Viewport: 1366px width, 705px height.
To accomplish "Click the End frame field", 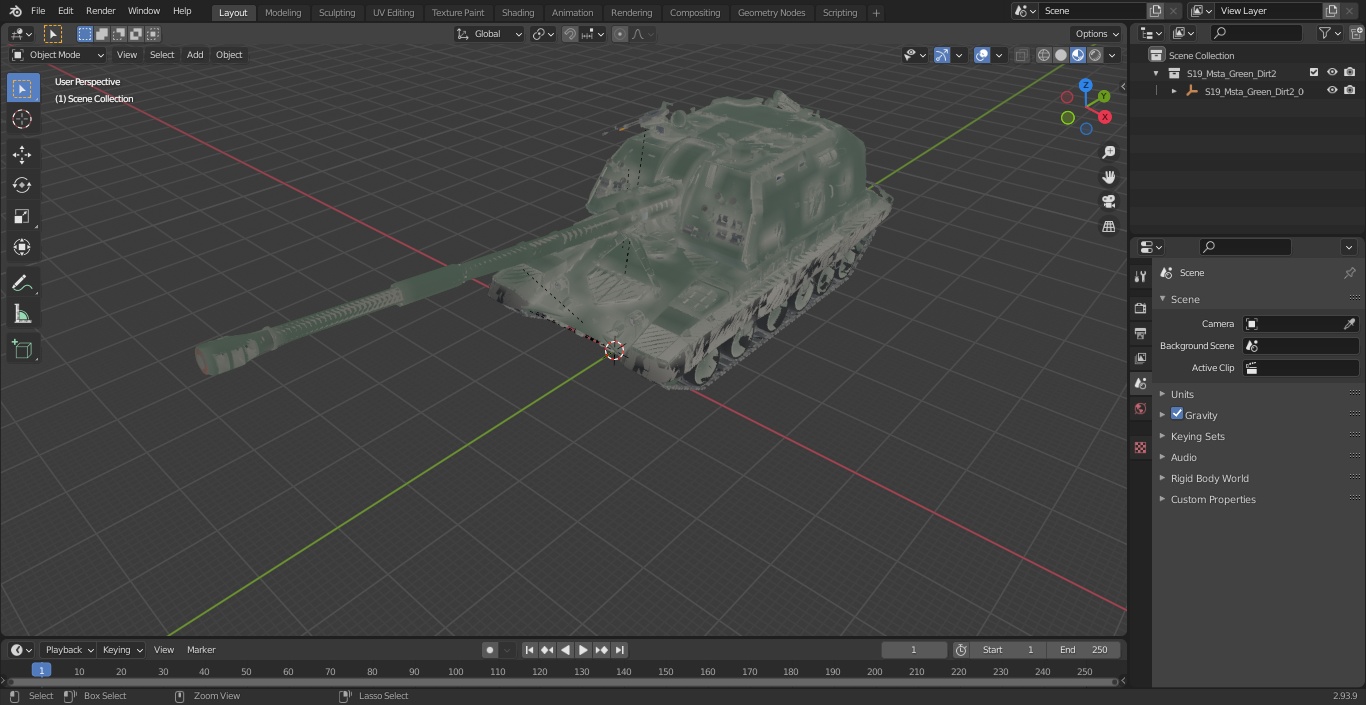I will 1084,650.
